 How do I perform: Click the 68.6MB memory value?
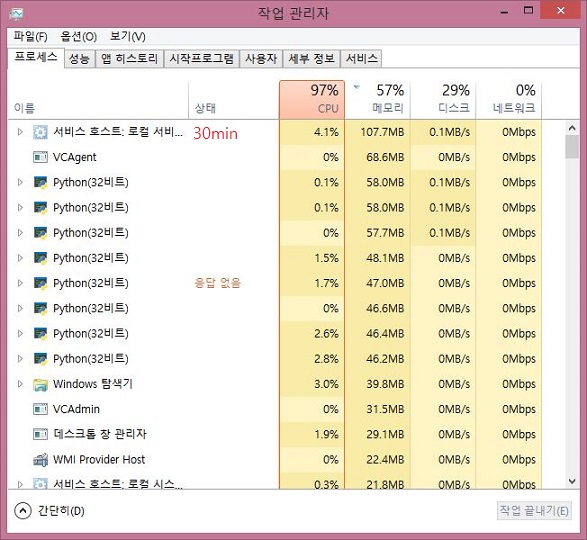[x=385, y=157]
